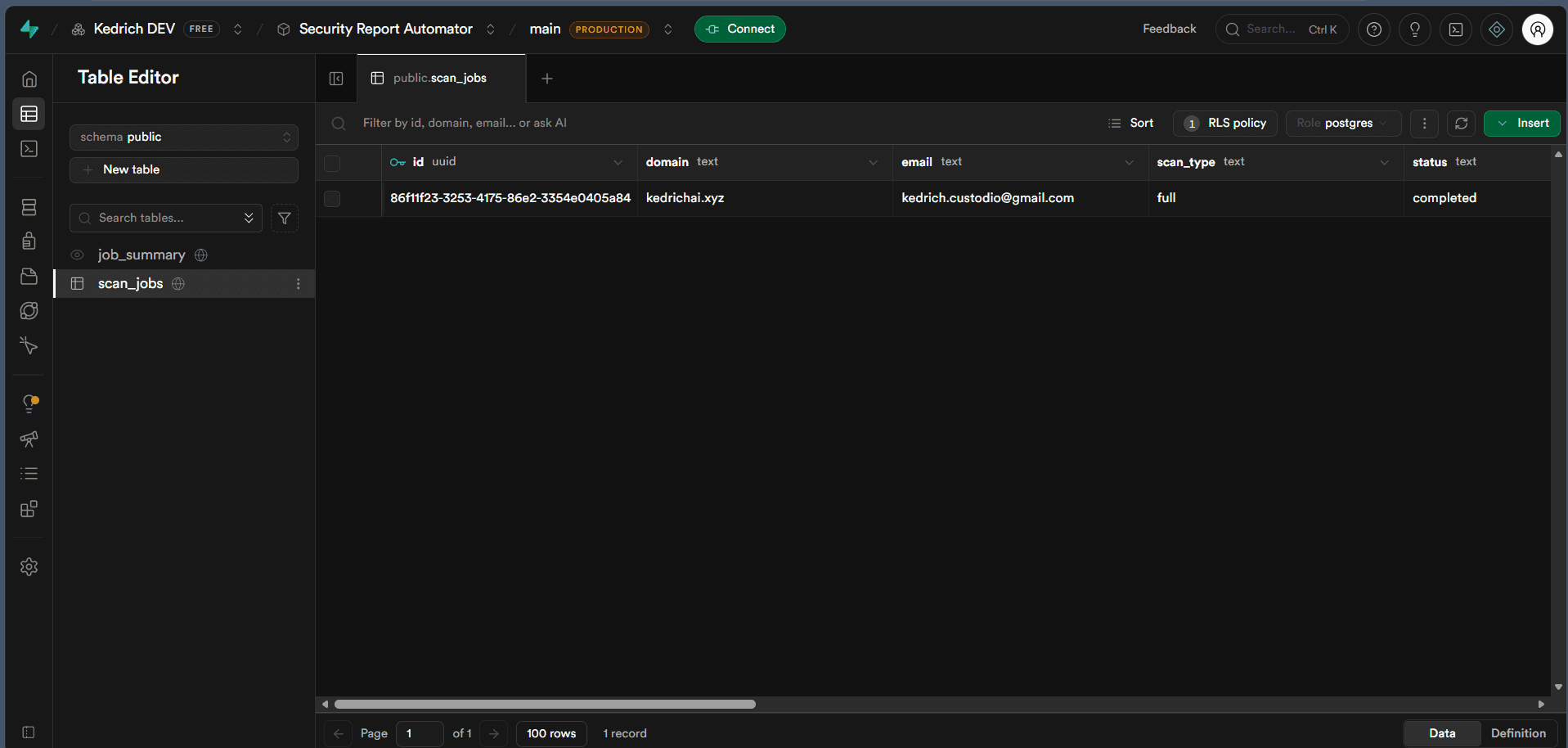1568x748 pixels.
Task: Click the Search tables input field
Action: click(166, 219)
